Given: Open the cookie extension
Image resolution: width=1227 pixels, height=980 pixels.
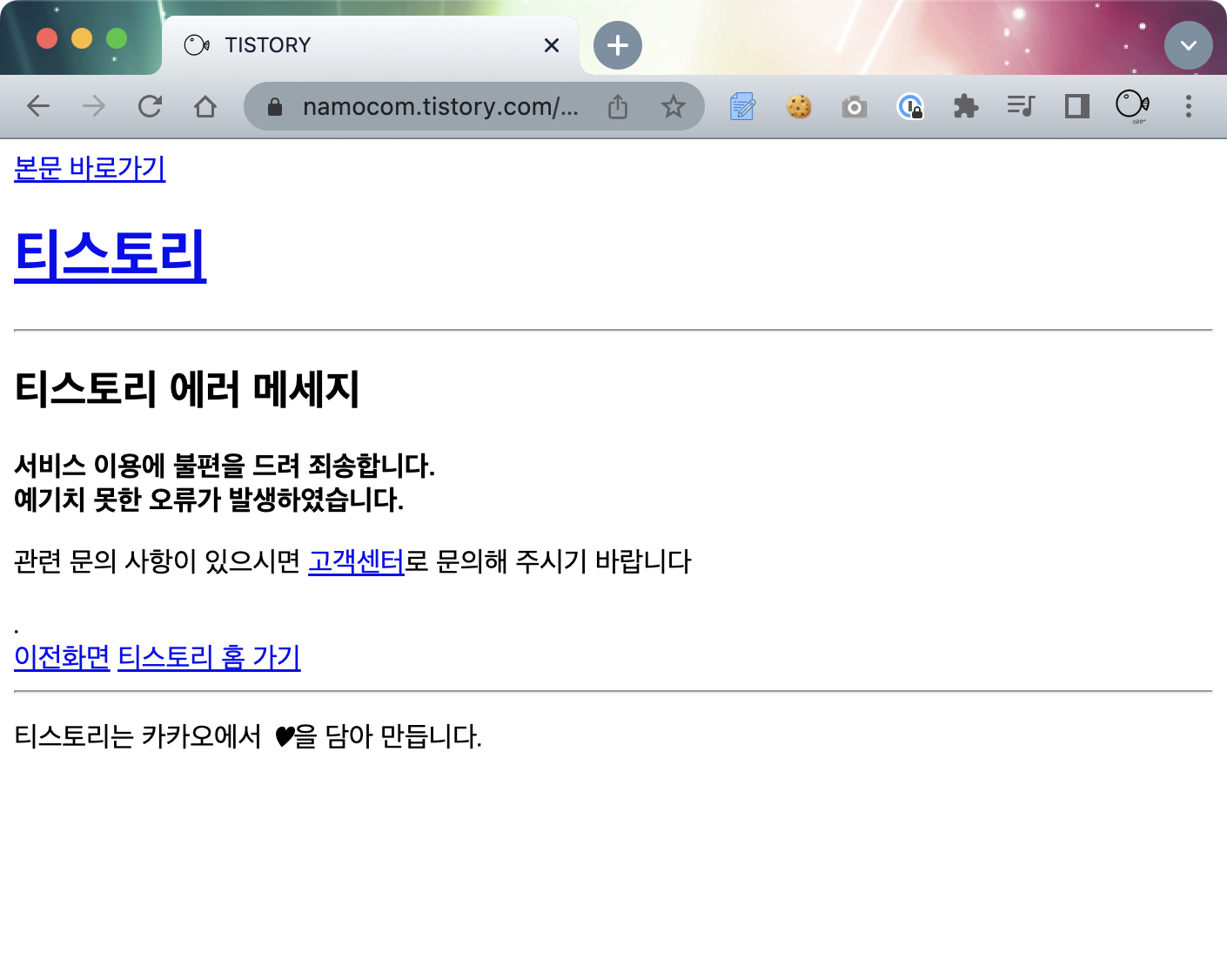Looking at the screenshot, I should 799,106.
